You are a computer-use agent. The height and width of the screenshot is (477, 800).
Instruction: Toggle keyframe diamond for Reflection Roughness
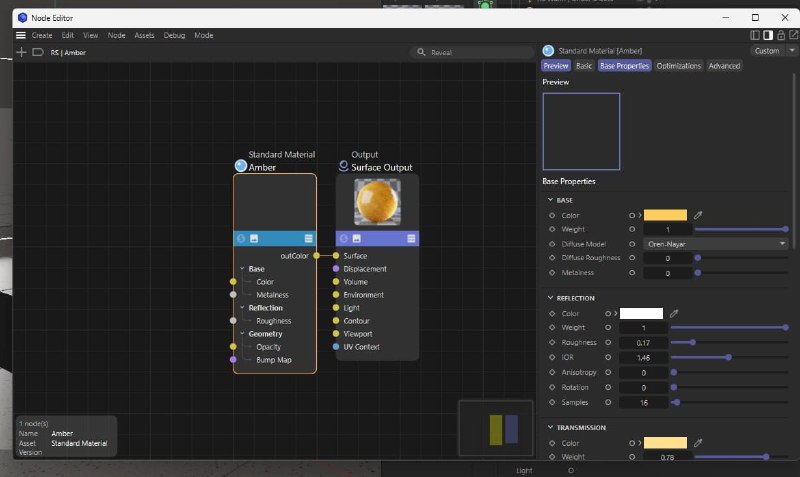click(x=552, y=342)
